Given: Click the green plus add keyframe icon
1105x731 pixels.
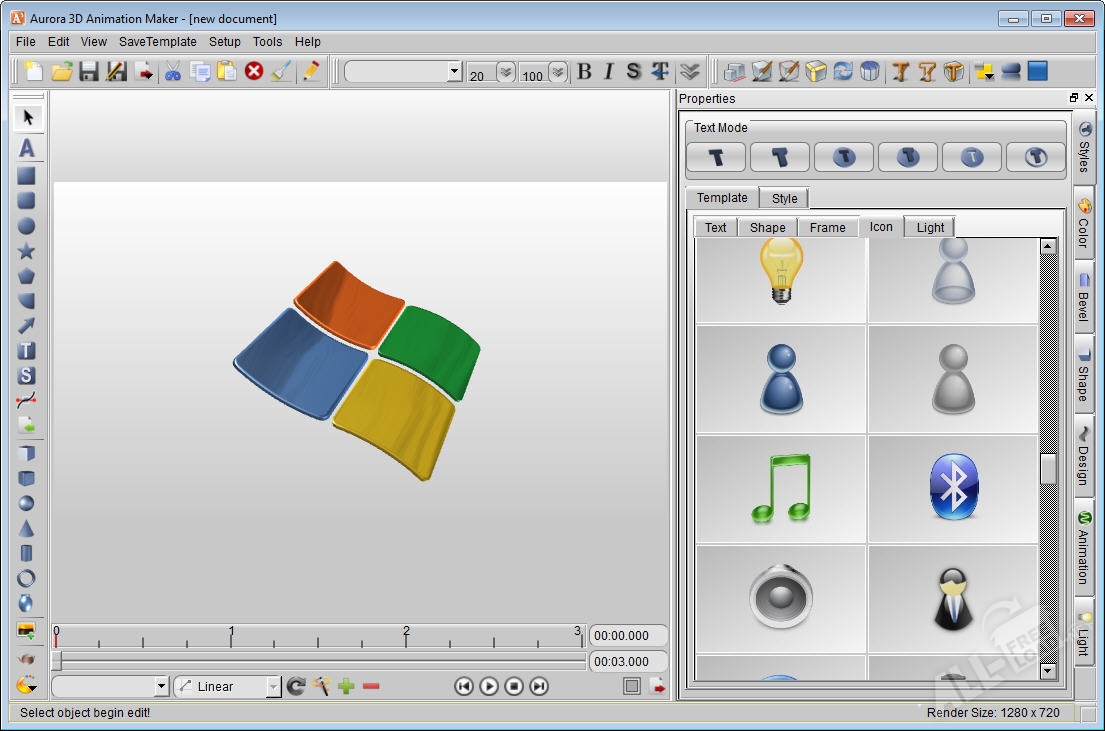Looking at the screenshot, I should pyautogui.click(x=346, y=686).
